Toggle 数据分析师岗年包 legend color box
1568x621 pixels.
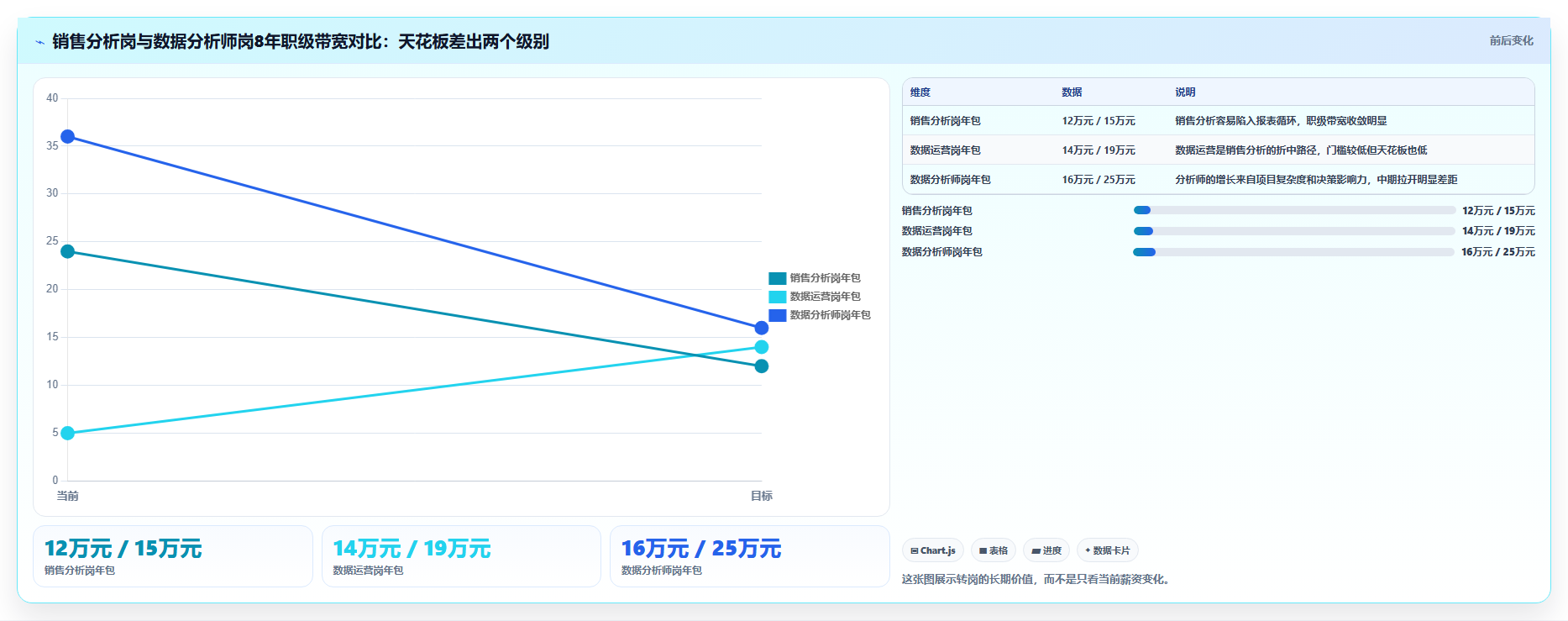click(777, 315)
